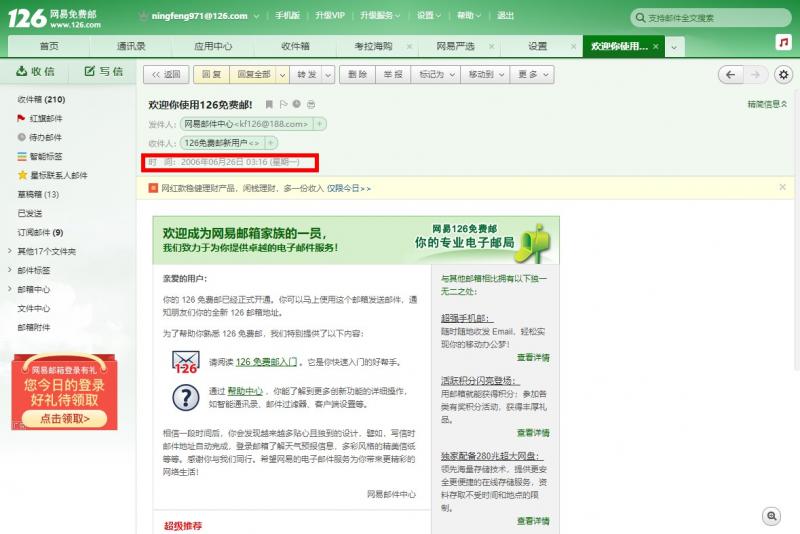
Task: Go to previous email with left arrow
Action: [730, 75]
